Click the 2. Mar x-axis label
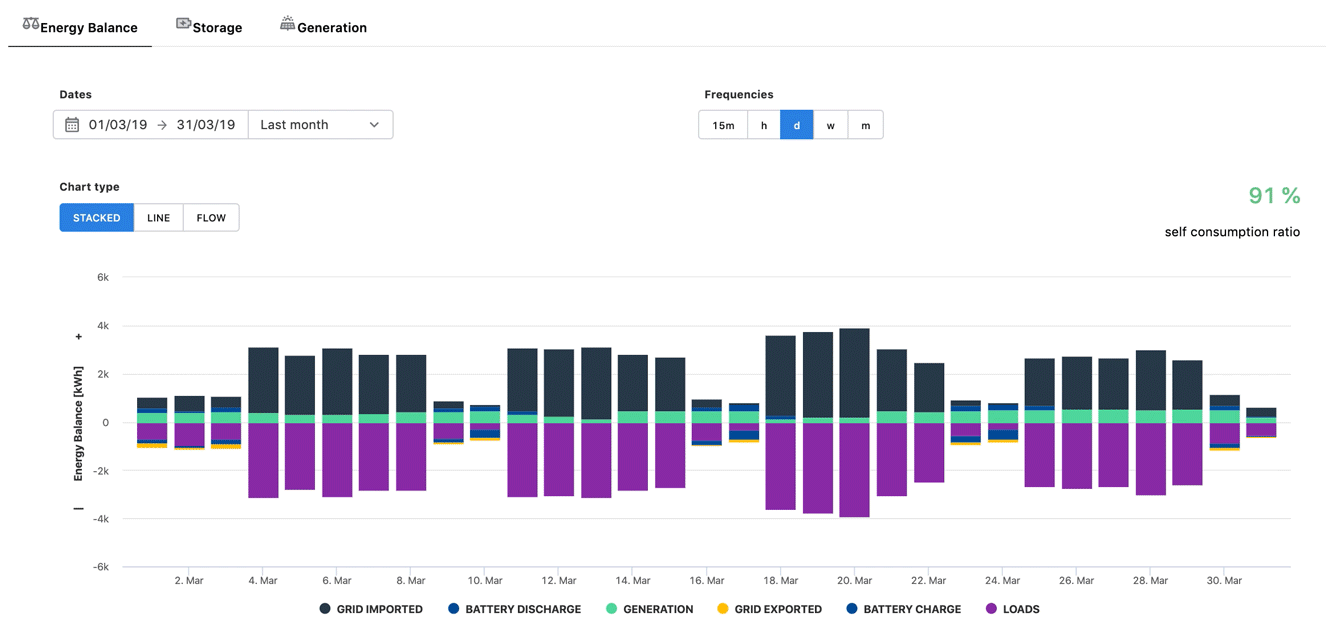1326x643 pixels. click(x=189, y=580)
